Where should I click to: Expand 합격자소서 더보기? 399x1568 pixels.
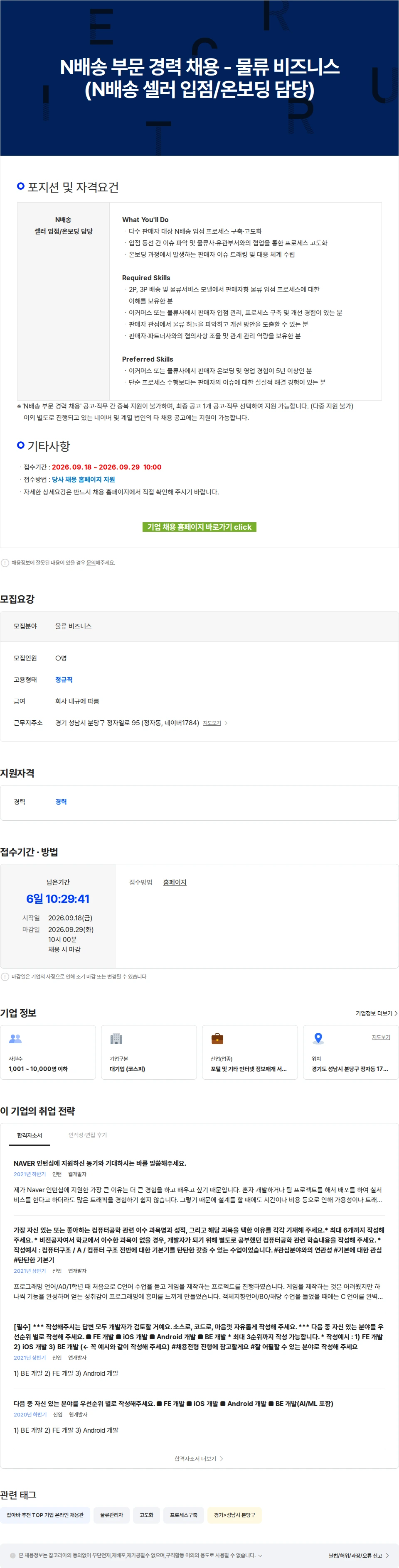click(x=199, y=1459)
